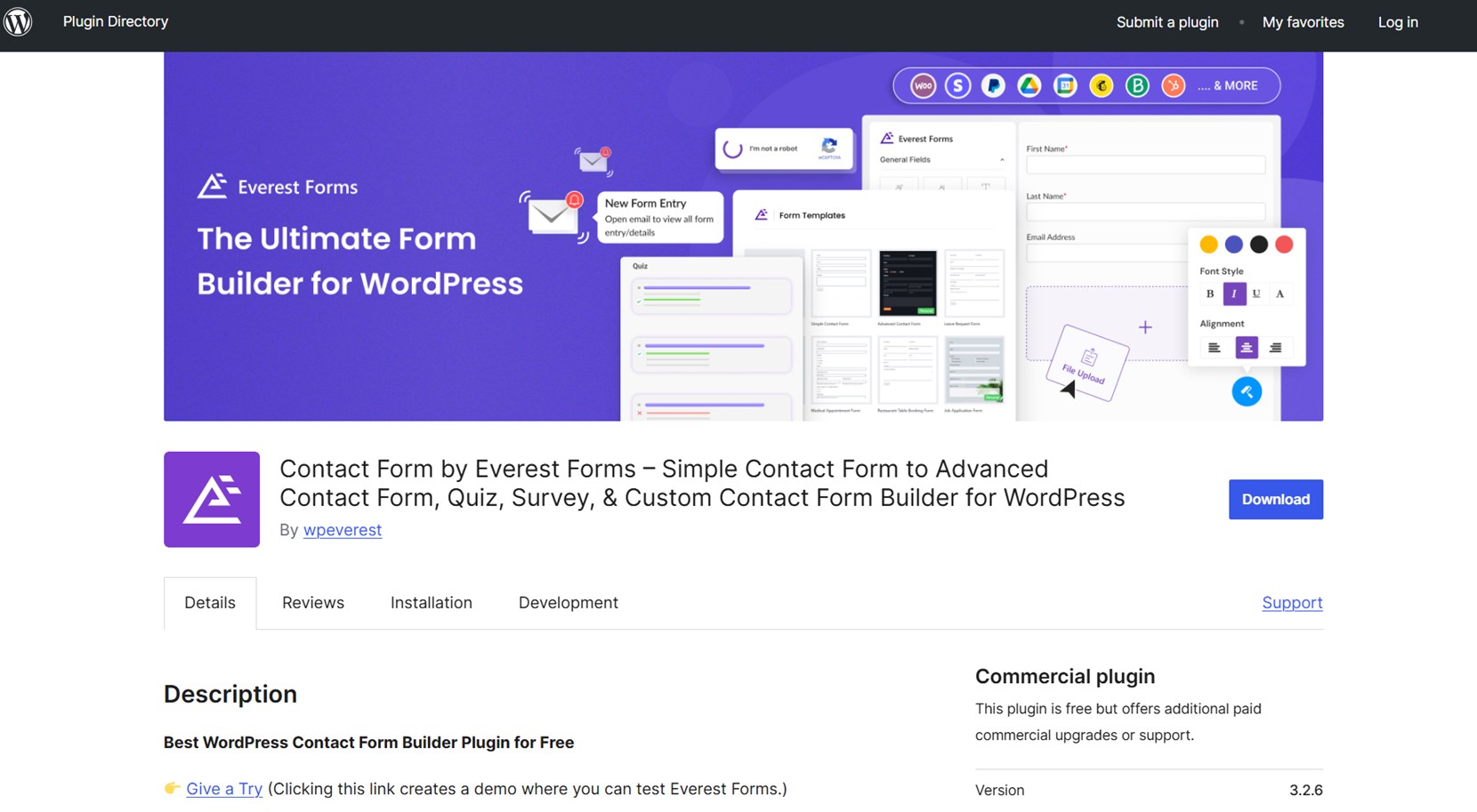This screenshot has width=1477, height=812.
Task: Click the PayPal integration icon
Action: [x=993, y=85]
